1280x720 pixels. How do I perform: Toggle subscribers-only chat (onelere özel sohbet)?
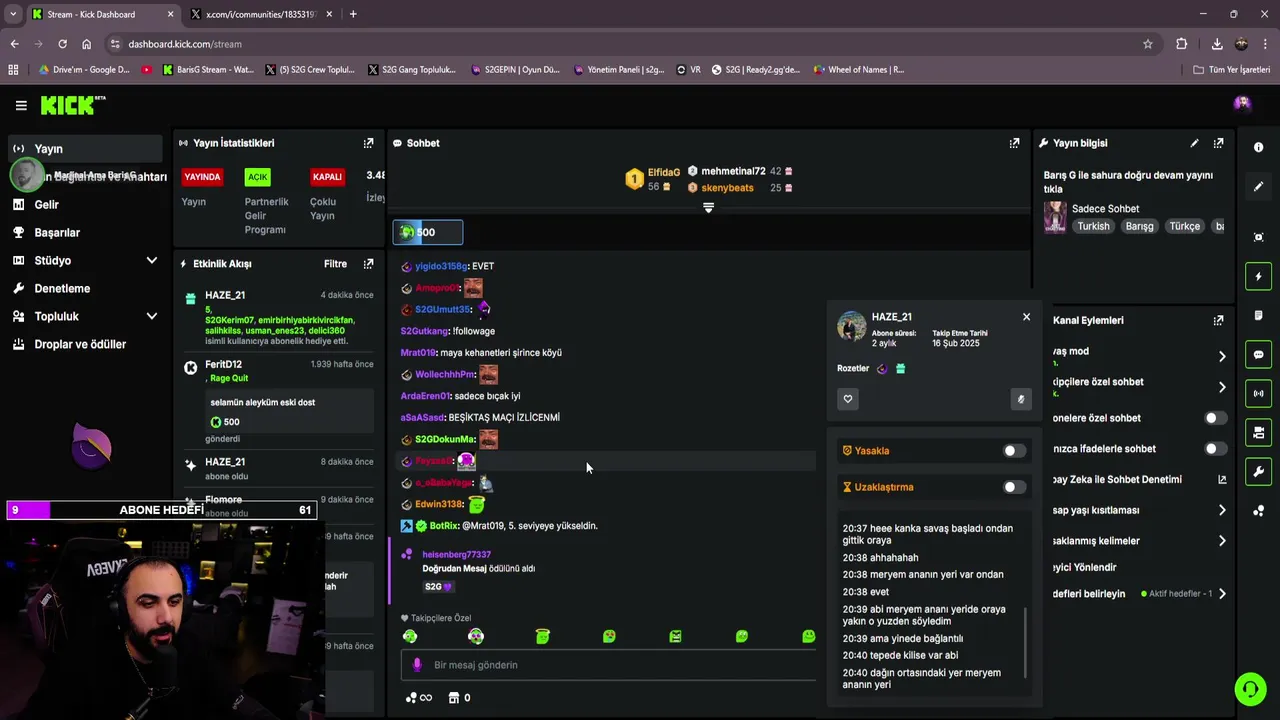pyautogui.click(x=1214, y=418)
